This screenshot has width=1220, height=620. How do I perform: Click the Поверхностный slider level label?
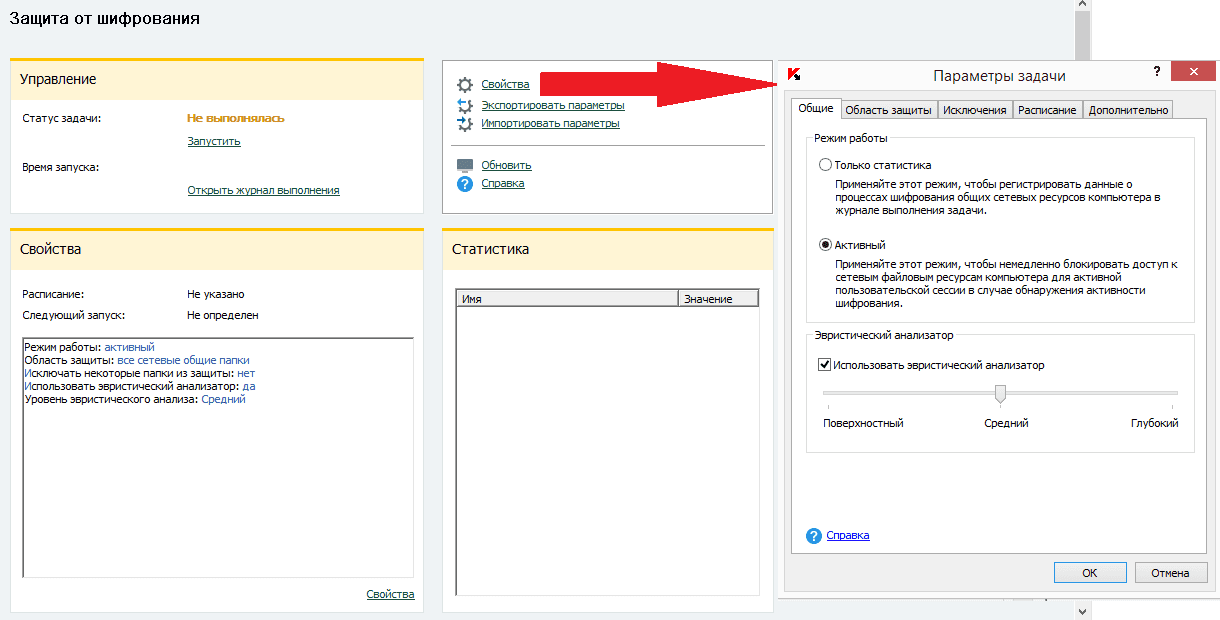[x=863, y=423]
